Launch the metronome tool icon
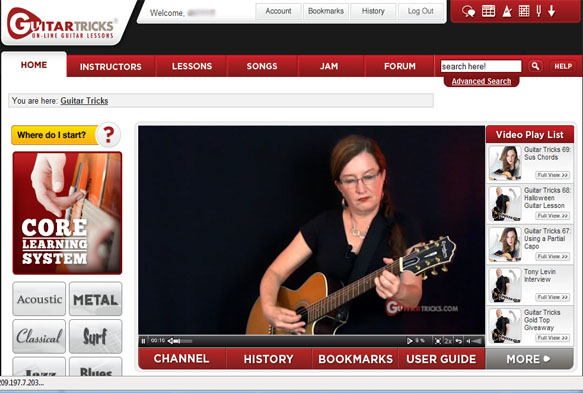Screen dimensions: 583x393 (507, 12)
